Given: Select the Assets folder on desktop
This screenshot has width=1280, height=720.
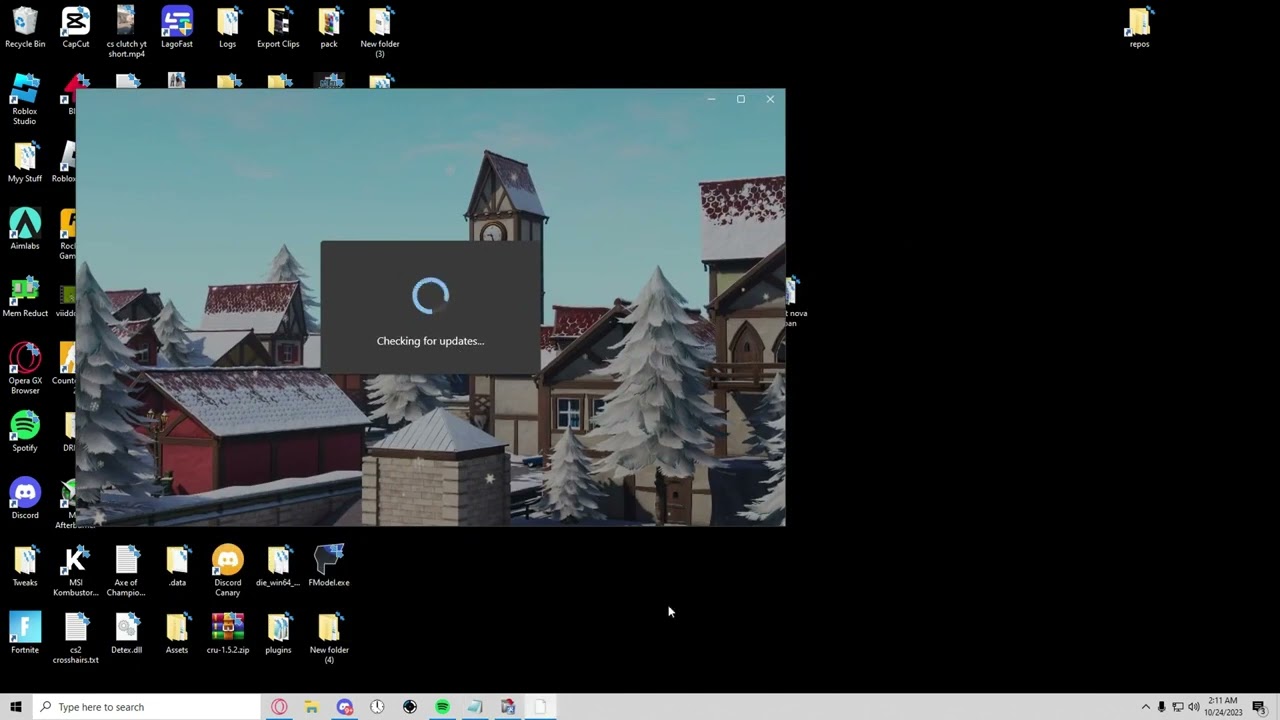Looking at the screenshot, I should [177, 633].
